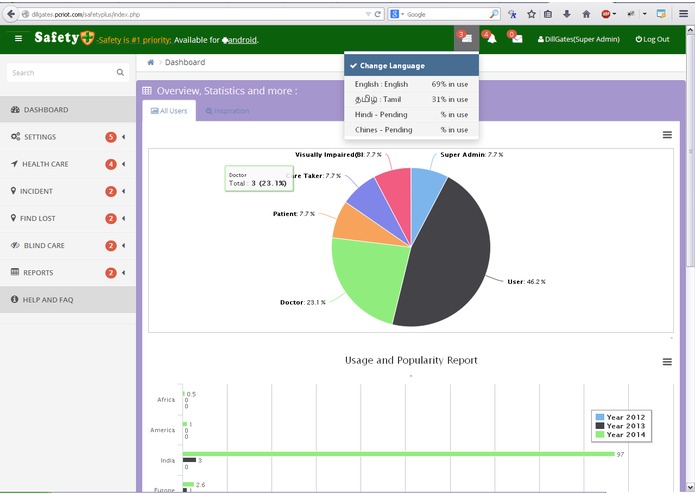Click the pink Visually Impaired pie slice
The height and width of the screenshot is (494, 695).
397,195
